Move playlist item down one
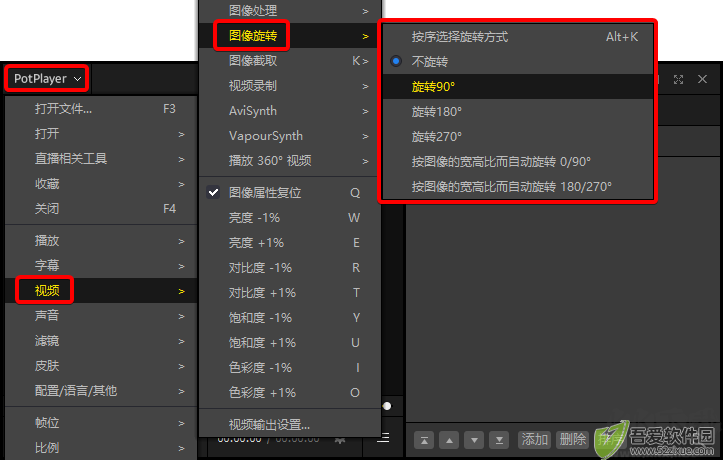 (474, 440)
